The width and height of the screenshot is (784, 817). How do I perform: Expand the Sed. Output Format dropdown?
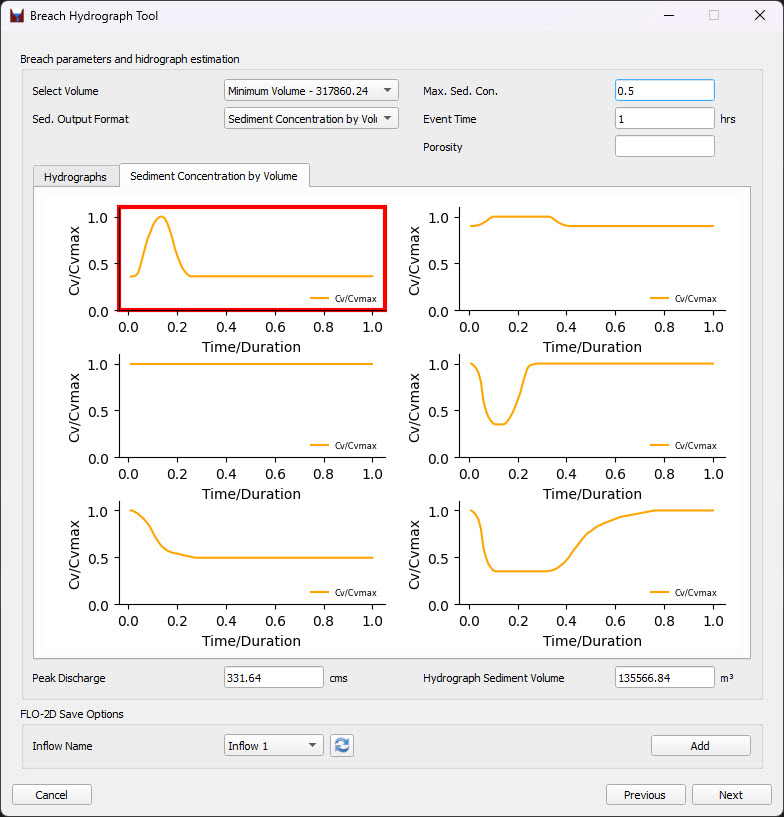coord(311,119)
